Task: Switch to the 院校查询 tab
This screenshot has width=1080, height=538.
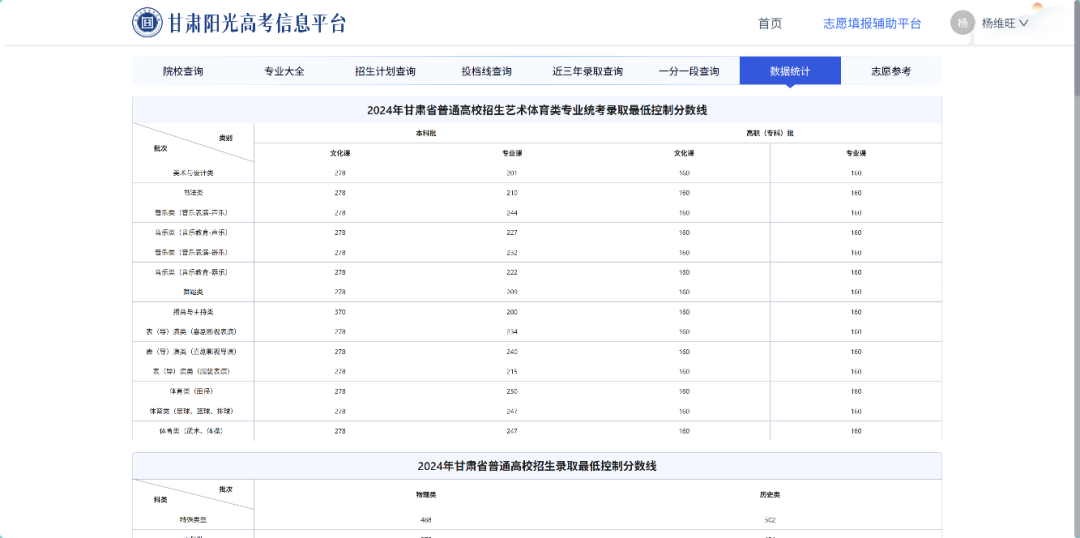Action: [183, 71]
